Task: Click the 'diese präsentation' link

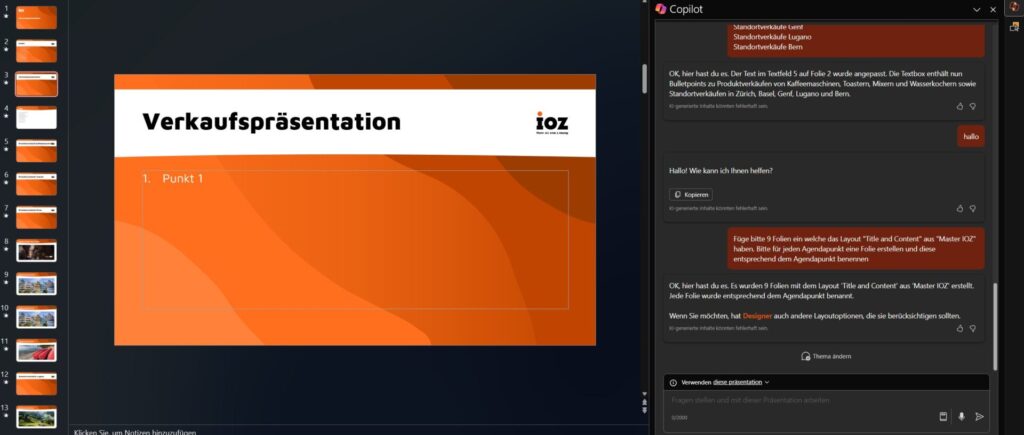Action: pyautogui.click(x=737, y=382)
